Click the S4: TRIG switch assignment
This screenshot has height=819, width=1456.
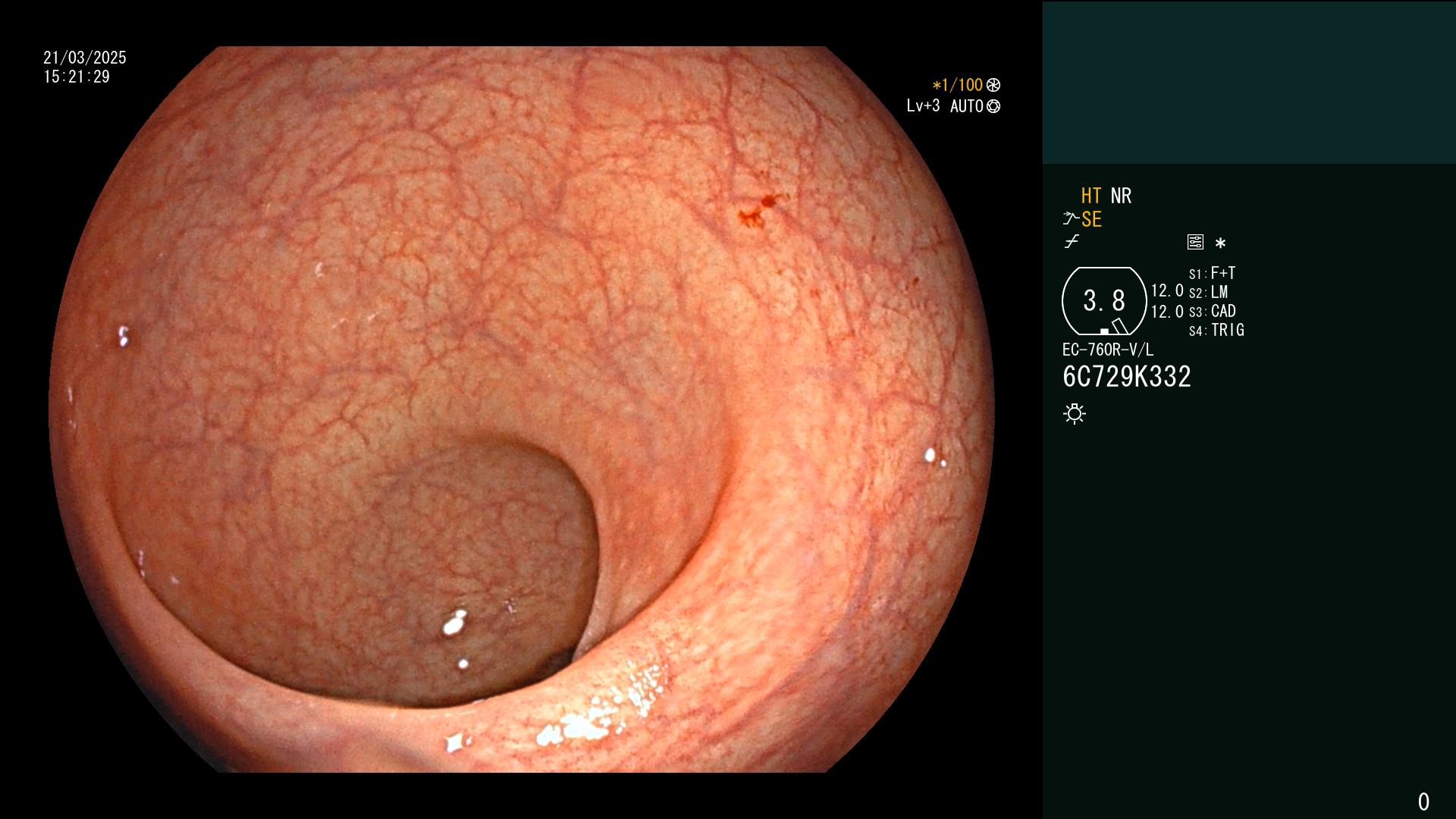point(1216,330)
